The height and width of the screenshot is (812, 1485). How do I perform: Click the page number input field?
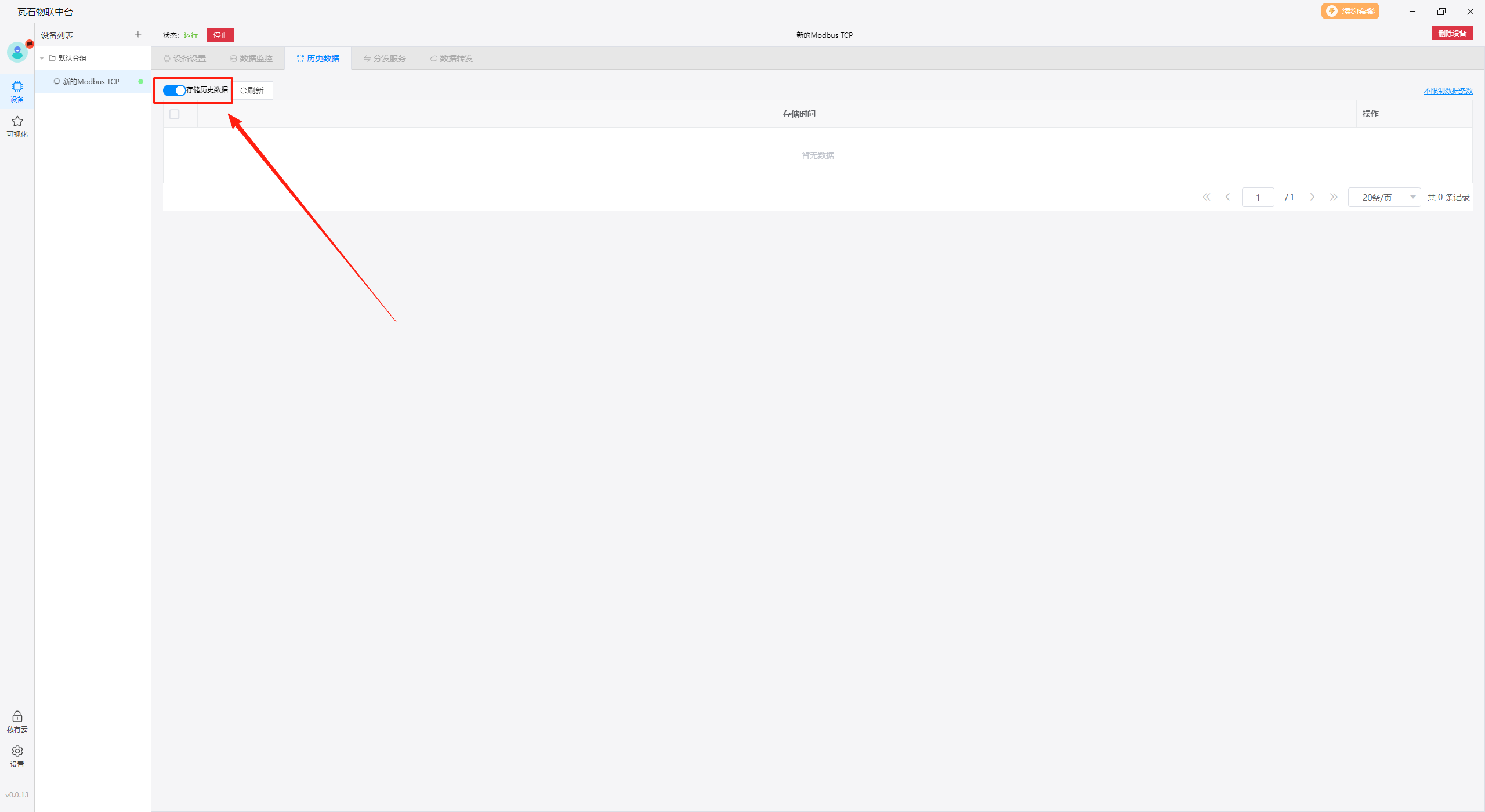click(1258, 197)
